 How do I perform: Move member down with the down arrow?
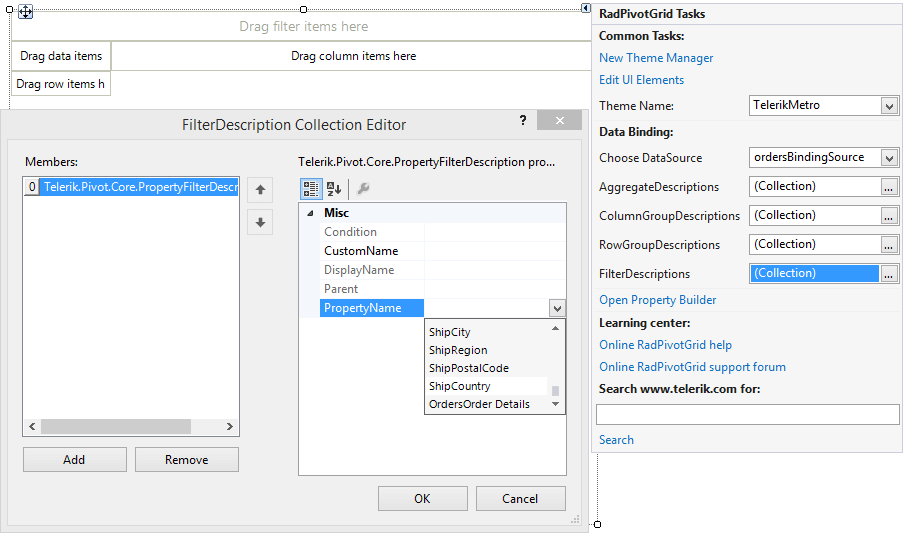260,222
